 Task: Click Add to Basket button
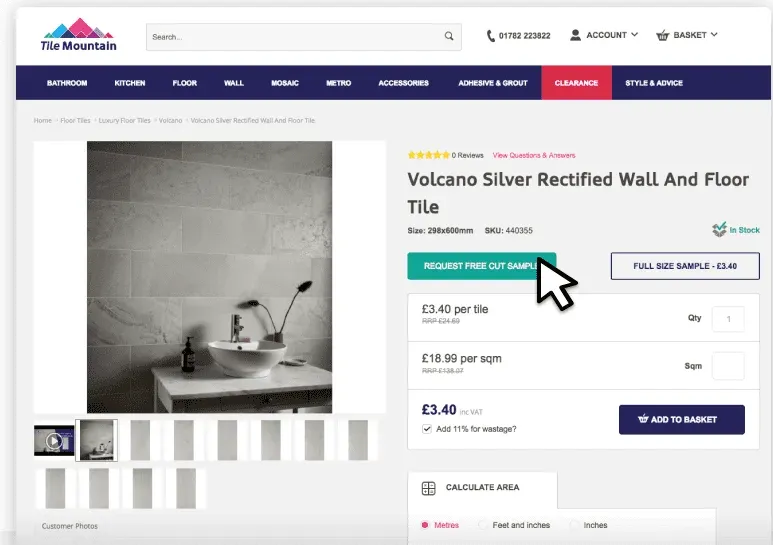[681, 419]
